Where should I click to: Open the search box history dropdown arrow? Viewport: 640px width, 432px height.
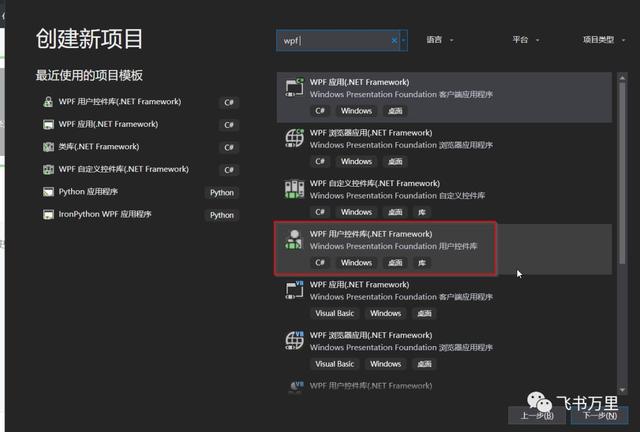point(404,40)
